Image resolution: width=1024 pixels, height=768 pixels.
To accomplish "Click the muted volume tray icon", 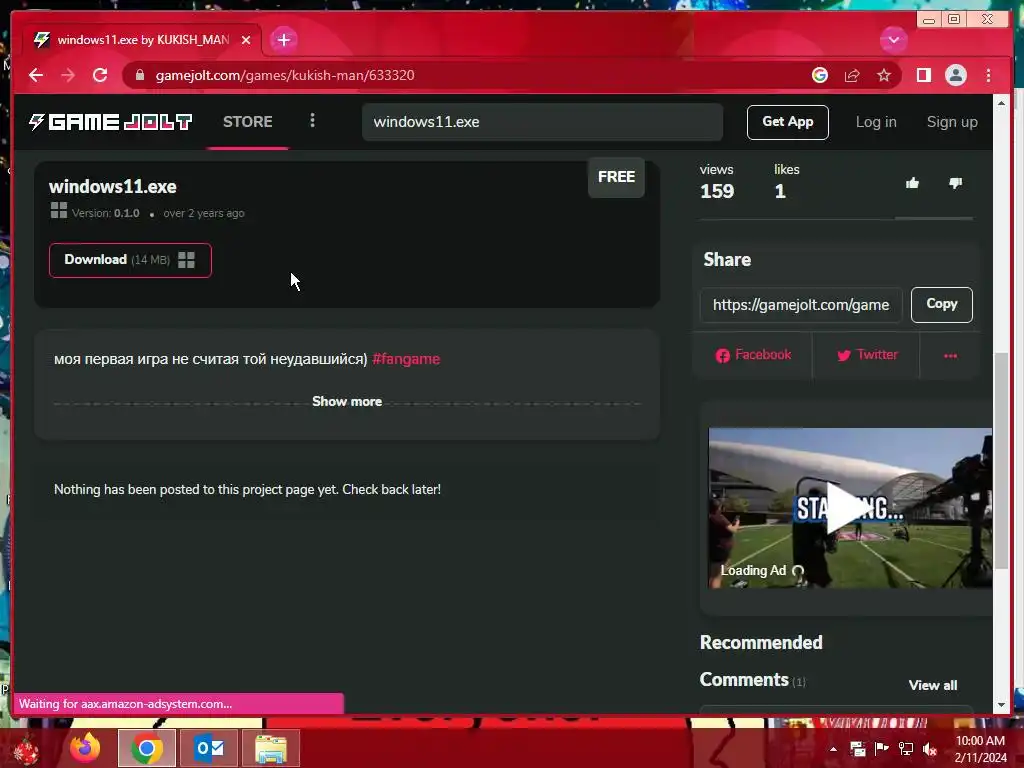I will coord(929,749).
